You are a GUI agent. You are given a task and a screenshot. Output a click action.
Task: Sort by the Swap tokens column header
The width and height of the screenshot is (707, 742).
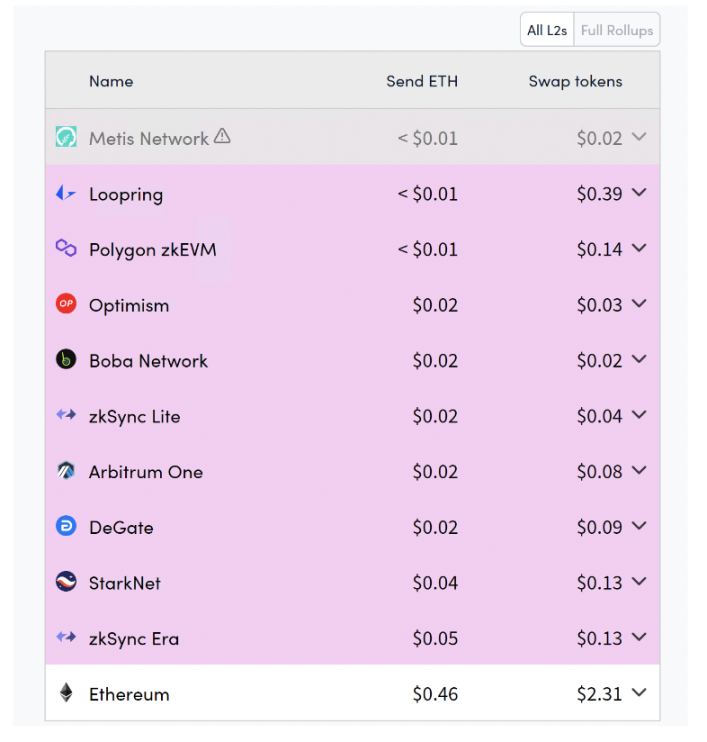coord(575,81)
